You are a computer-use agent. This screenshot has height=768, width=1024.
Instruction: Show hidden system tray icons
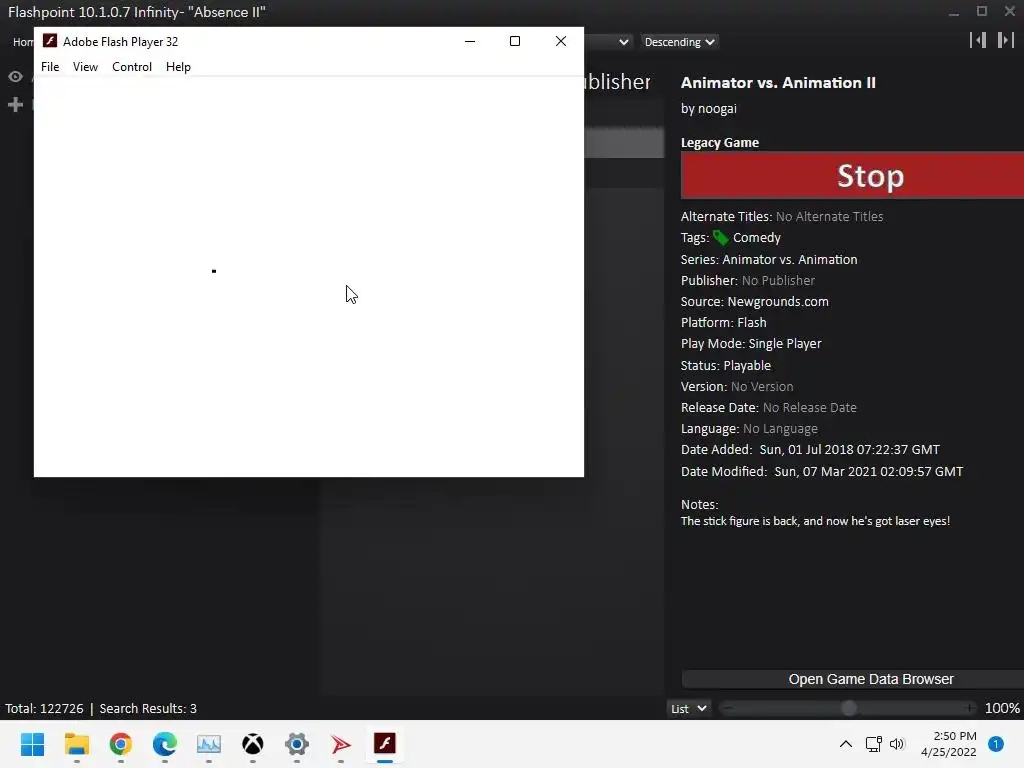(846, 744)
